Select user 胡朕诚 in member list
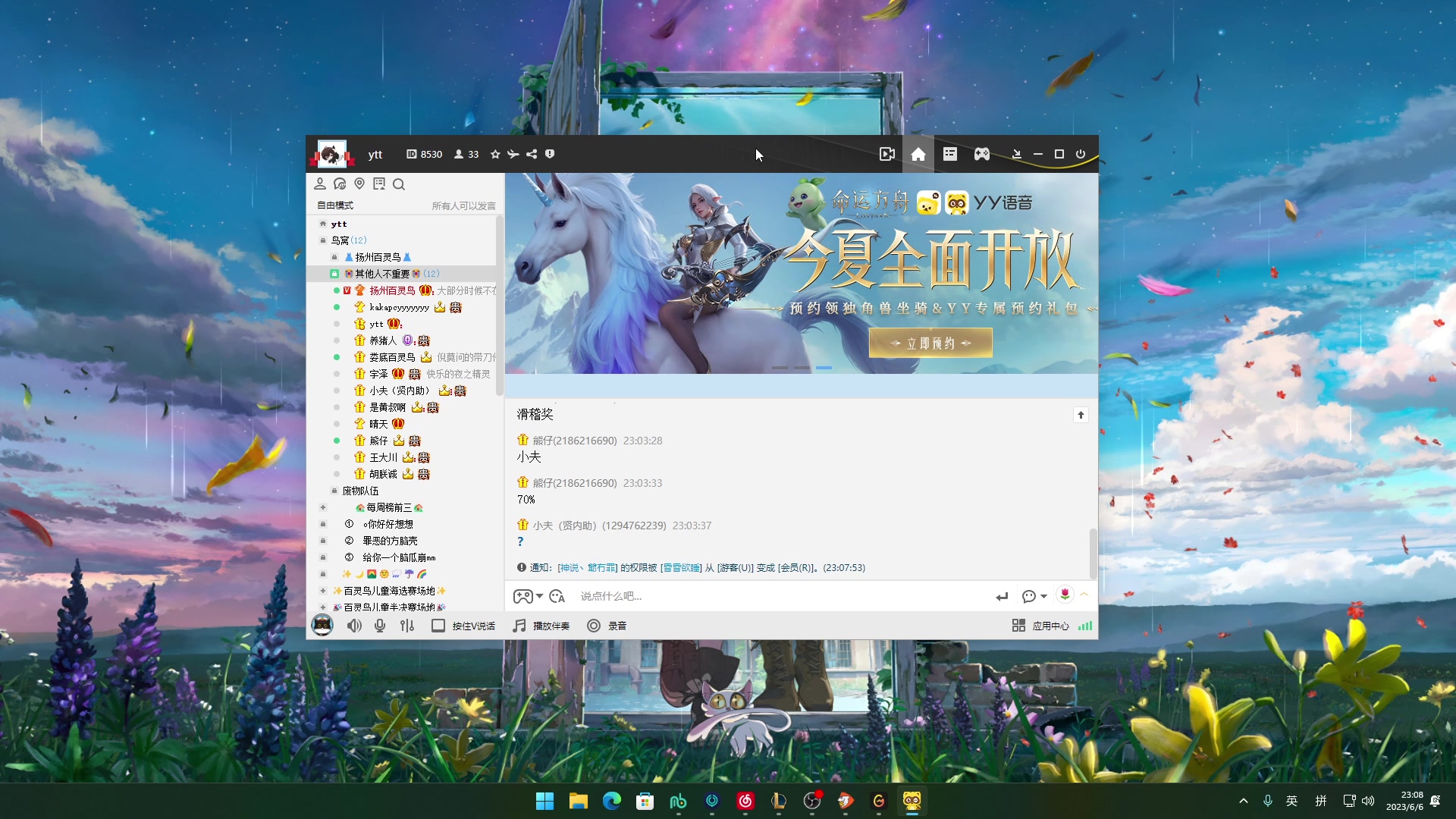Screen dimensions: 1456x819 [x=383, y=474]
